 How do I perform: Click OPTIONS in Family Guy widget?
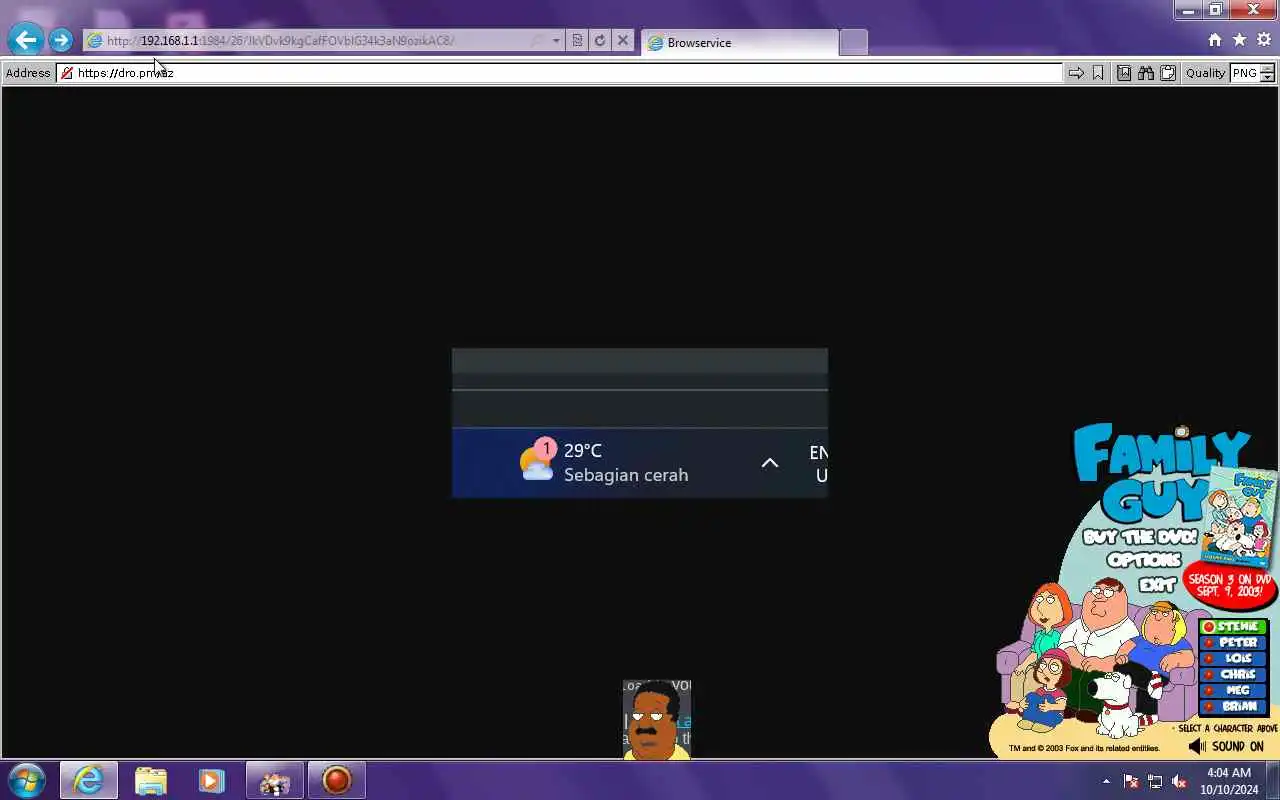pos(1143,561)
